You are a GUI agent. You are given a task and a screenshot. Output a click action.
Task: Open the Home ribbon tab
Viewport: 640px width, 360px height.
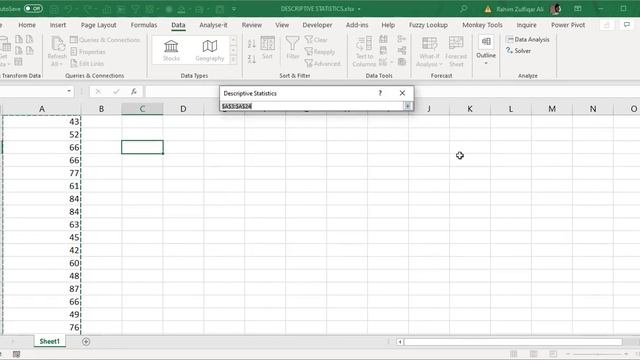[x=27, y=25]
